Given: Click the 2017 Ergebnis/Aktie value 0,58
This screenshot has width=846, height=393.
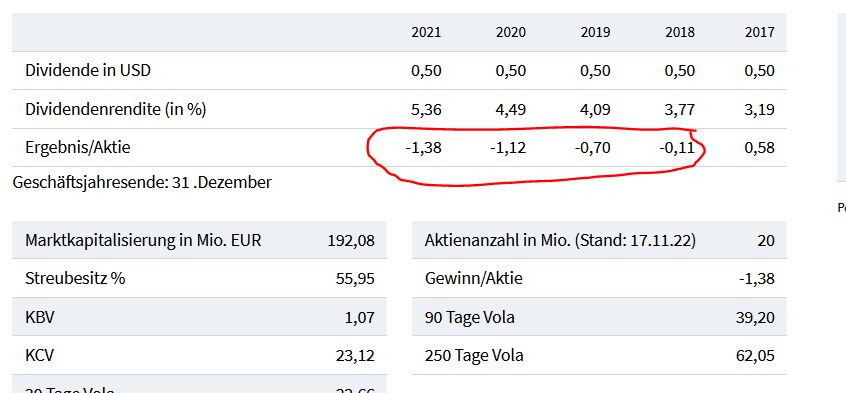Looking at the screenshot, I should [760, 148].
